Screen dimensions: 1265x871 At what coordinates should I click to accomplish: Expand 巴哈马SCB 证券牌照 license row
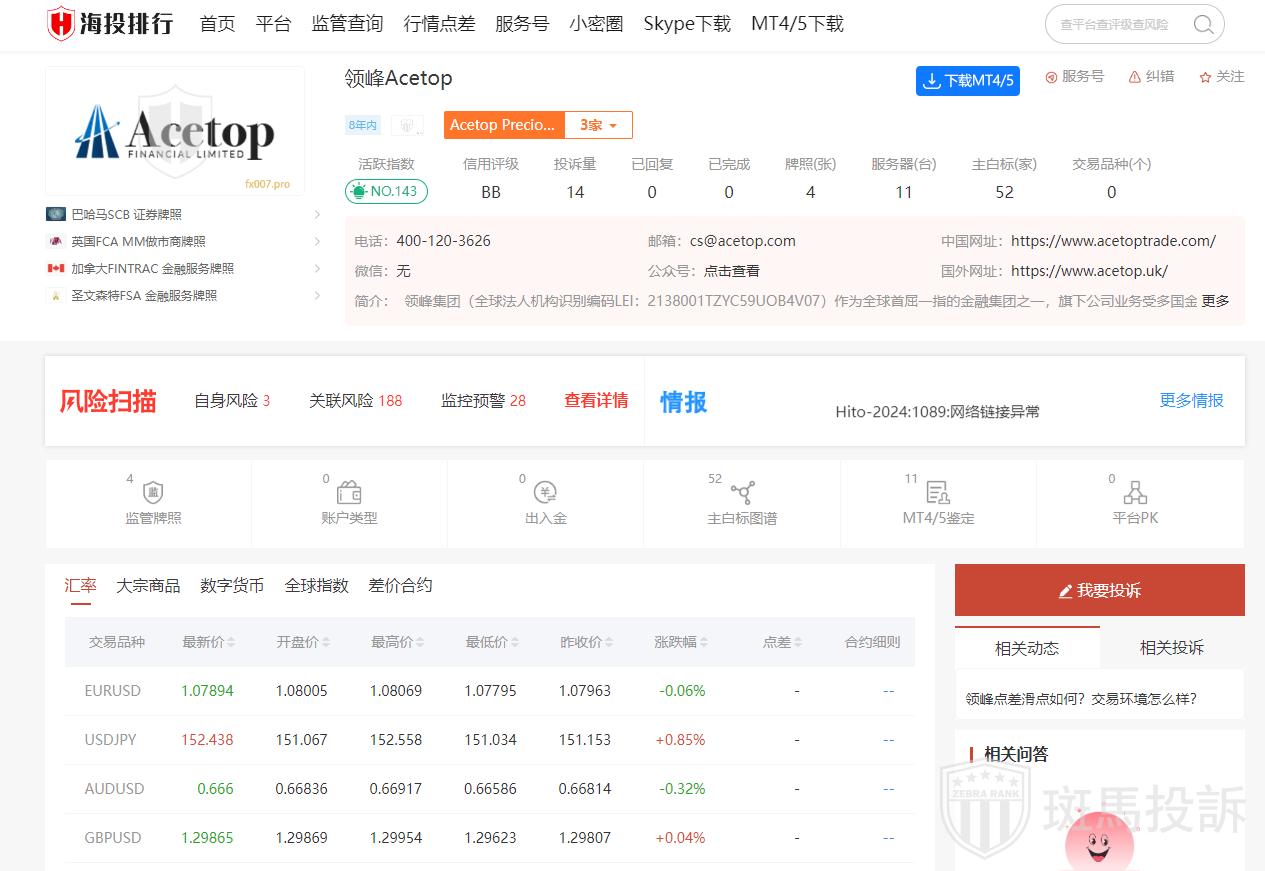click(317, 214)
